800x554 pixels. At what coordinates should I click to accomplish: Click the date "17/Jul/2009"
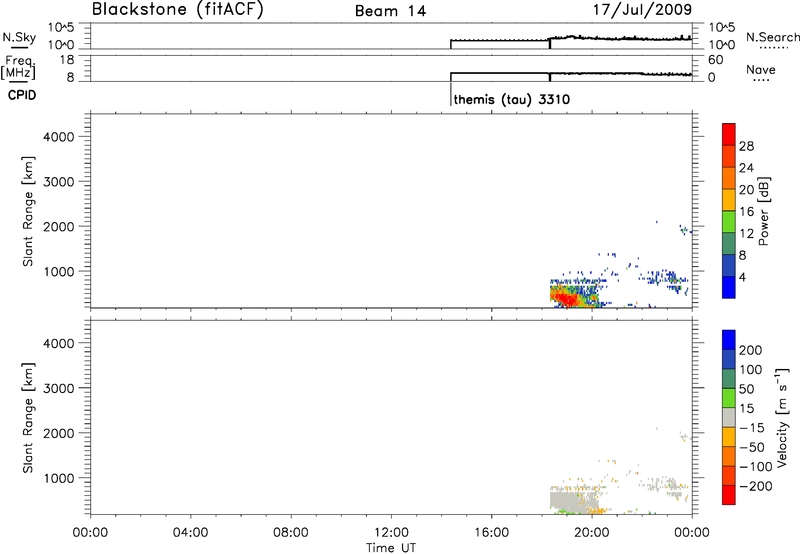642,9
